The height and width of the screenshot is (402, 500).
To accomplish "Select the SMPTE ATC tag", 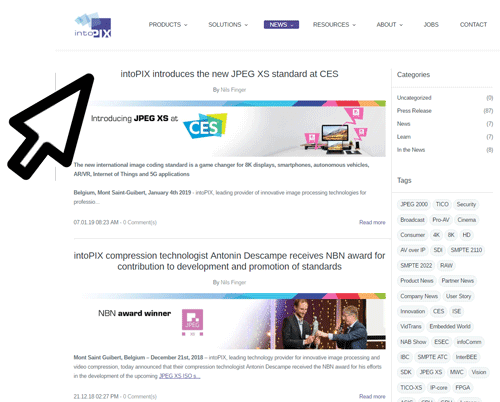I will (x=432, y=357).
